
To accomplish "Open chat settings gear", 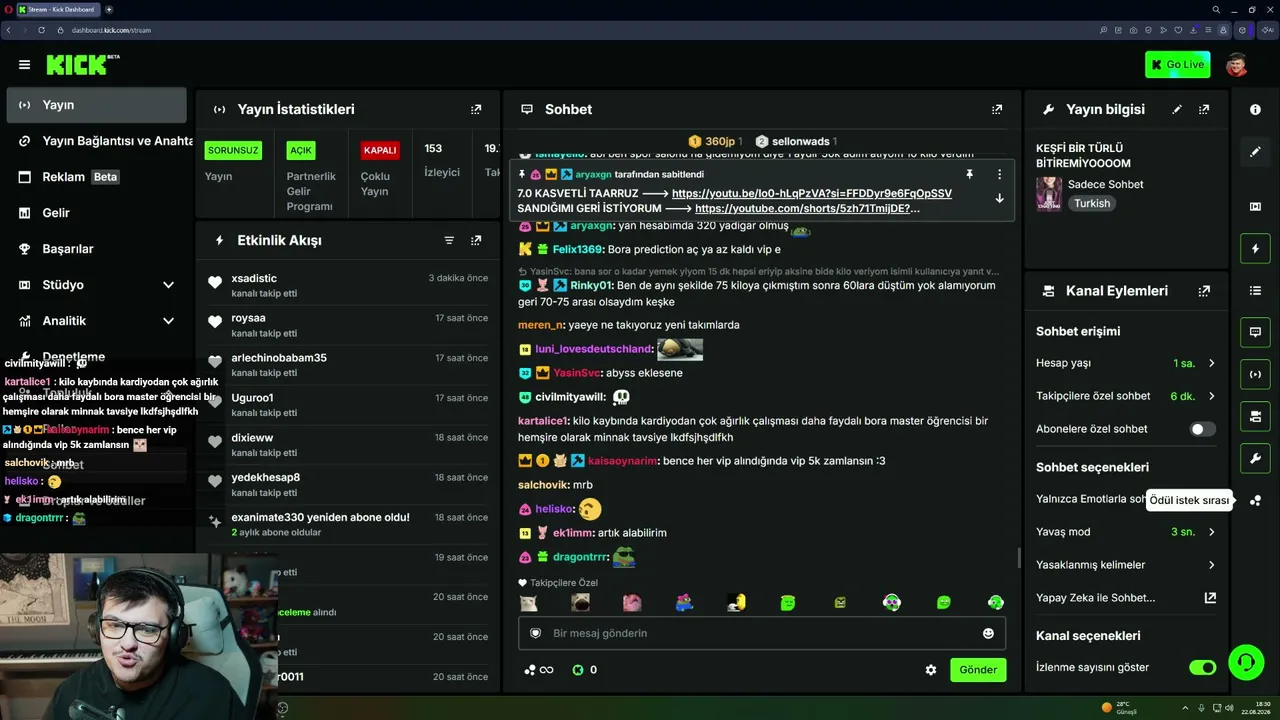I will pos(931,670).
